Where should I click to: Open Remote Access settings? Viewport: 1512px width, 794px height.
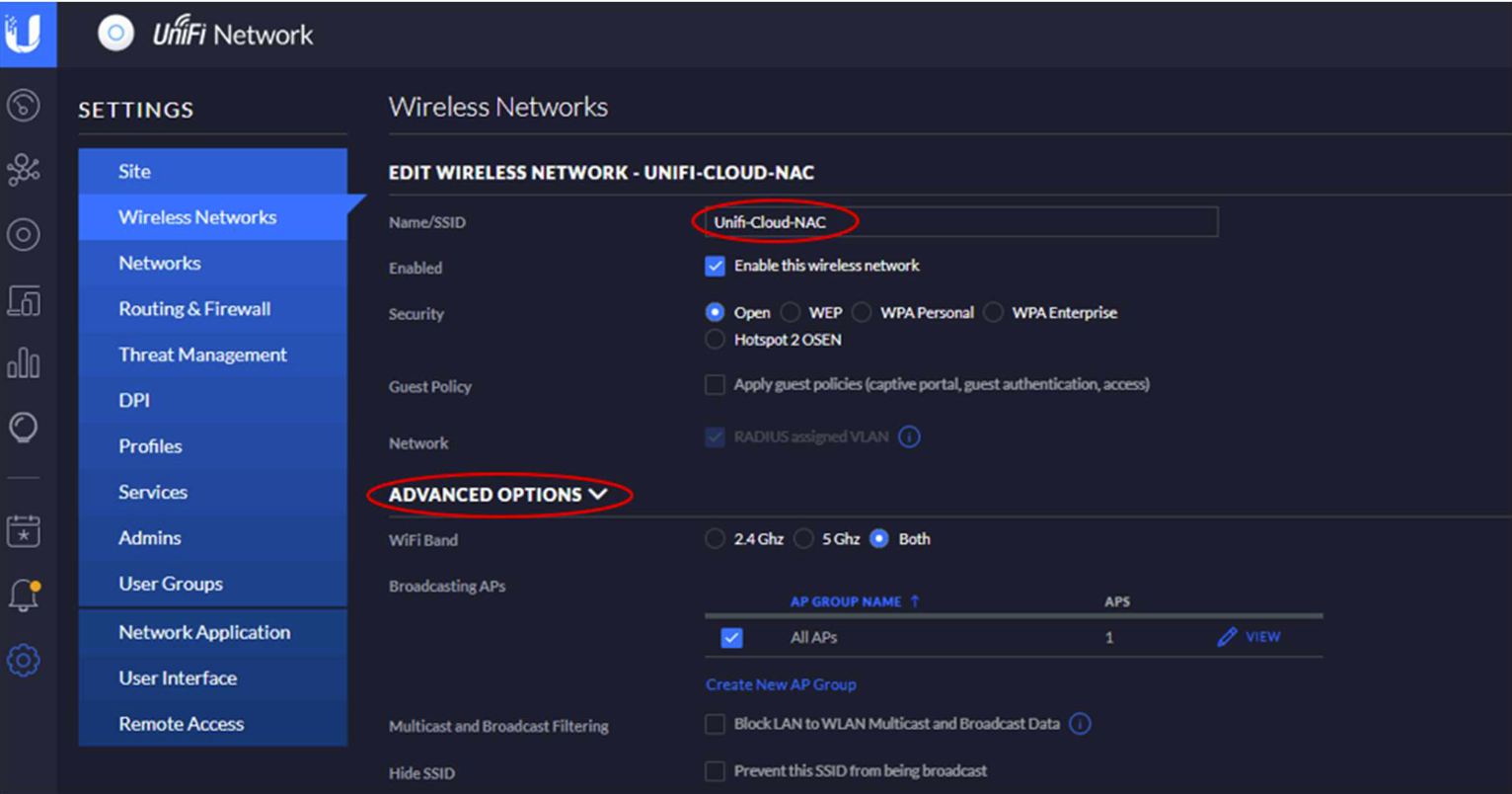coord(213,724)
